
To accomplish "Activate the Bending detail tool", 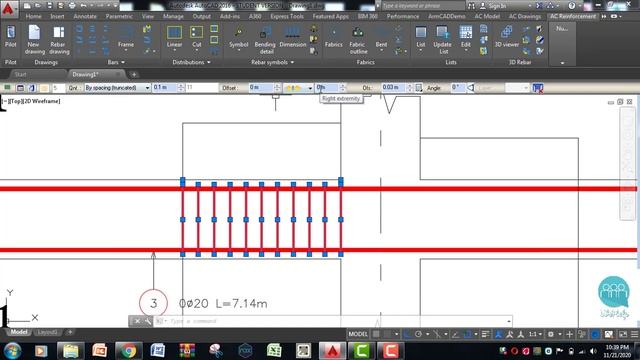I will (x=265, y=40).
